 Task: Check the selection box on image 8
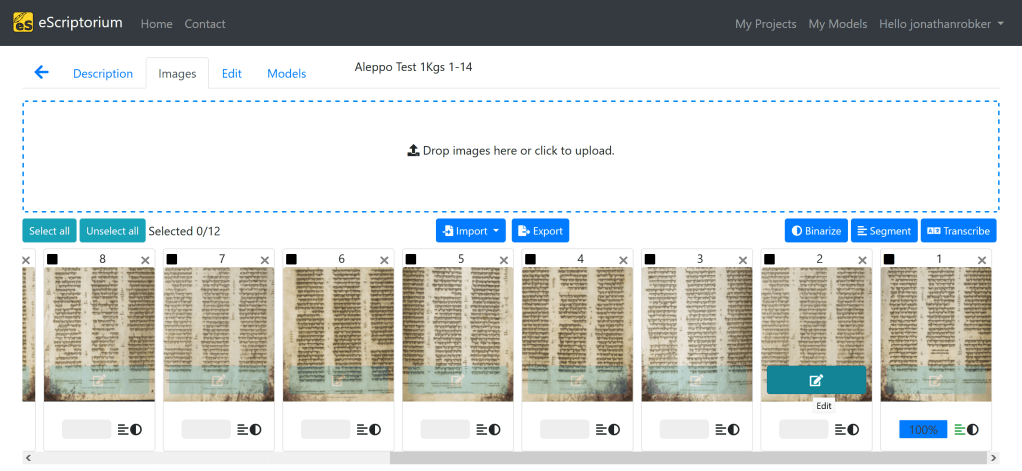pyautogui.click(x=52, y=260)
